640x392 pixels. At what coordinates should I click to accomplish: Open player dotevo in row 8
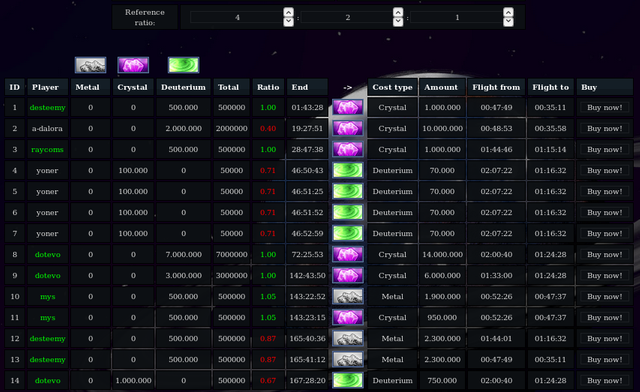click(x=47, y=254)
